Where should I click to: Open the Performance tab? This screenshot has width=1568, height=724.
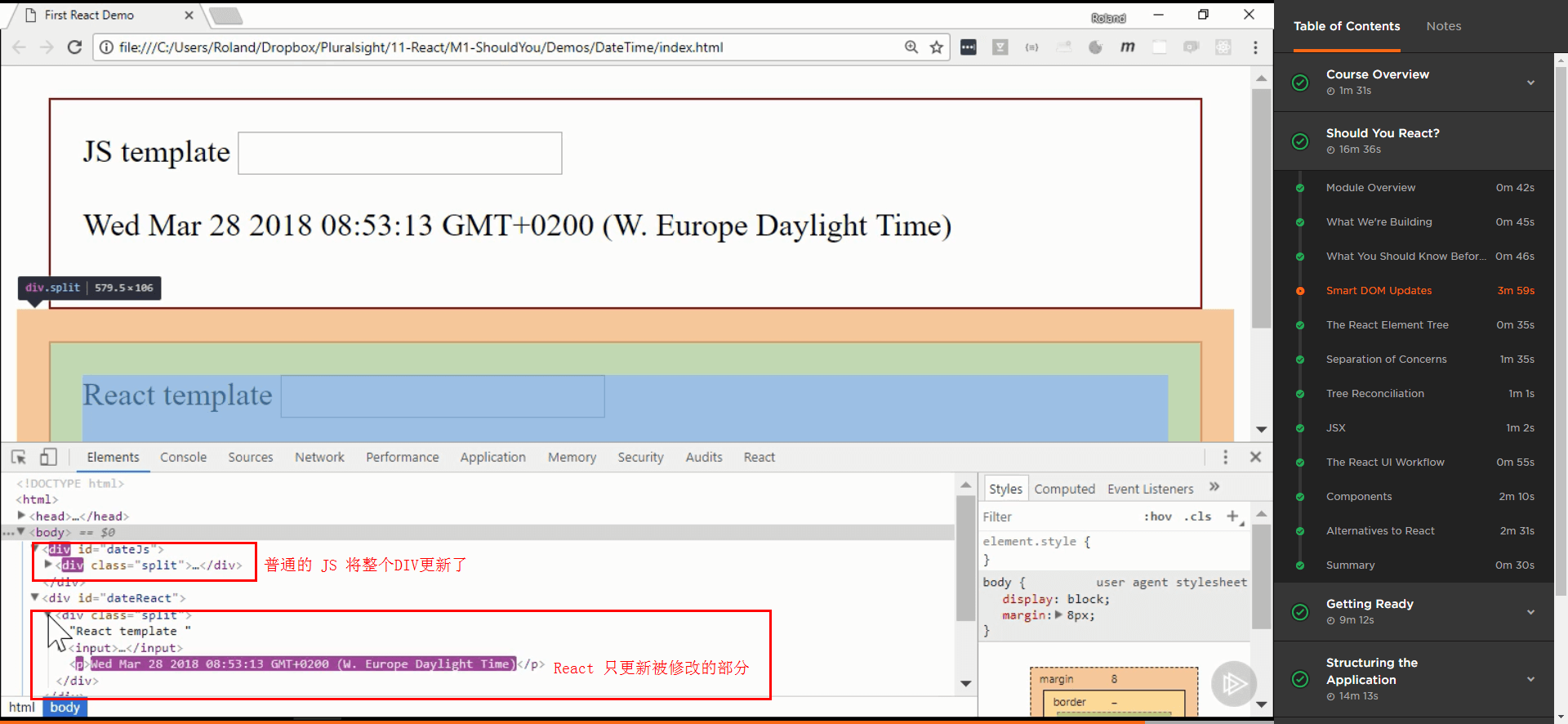click(x=402, y=458)
